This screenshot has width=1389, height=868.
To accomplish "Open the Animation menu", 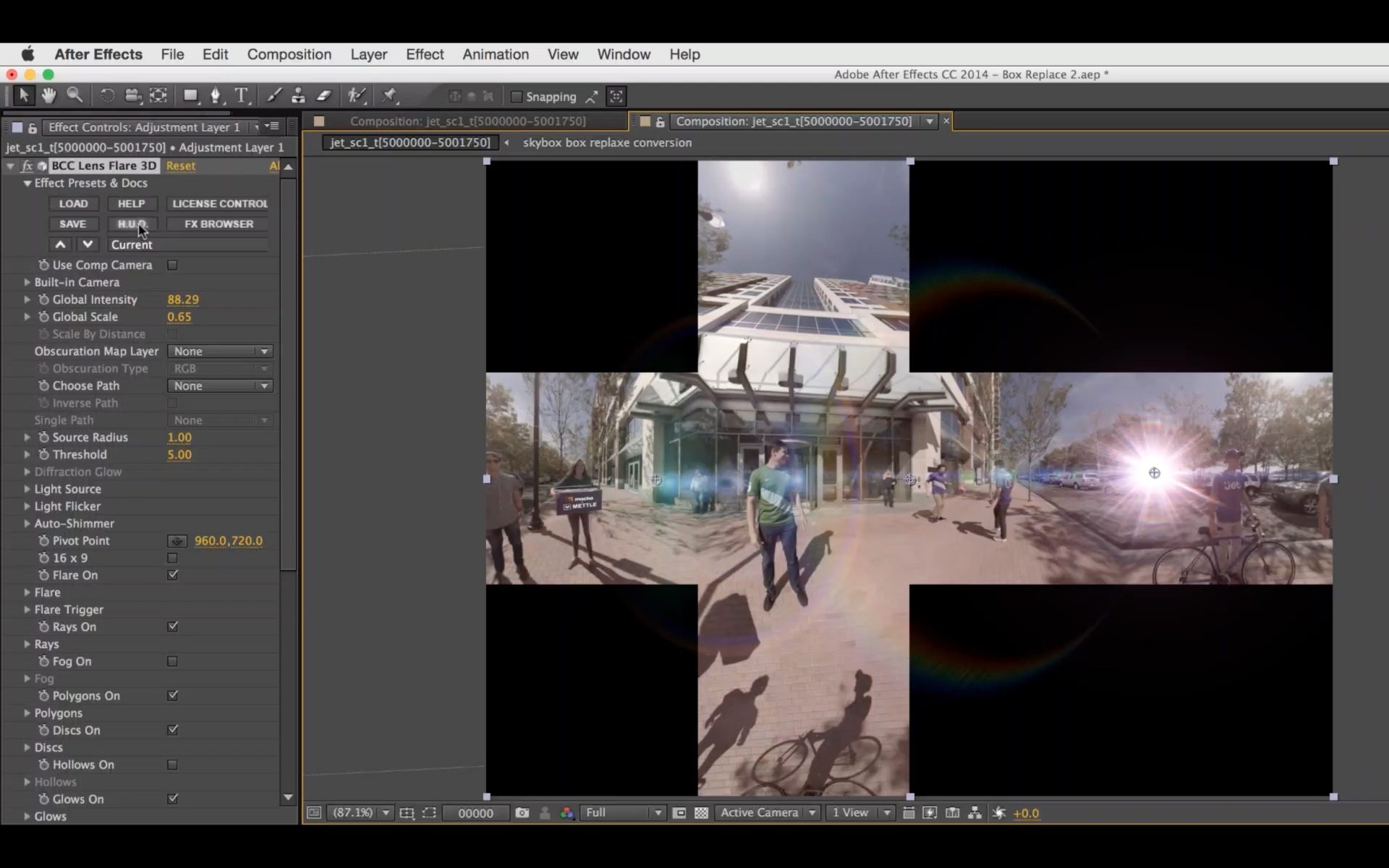I will [x=496, y=54].
